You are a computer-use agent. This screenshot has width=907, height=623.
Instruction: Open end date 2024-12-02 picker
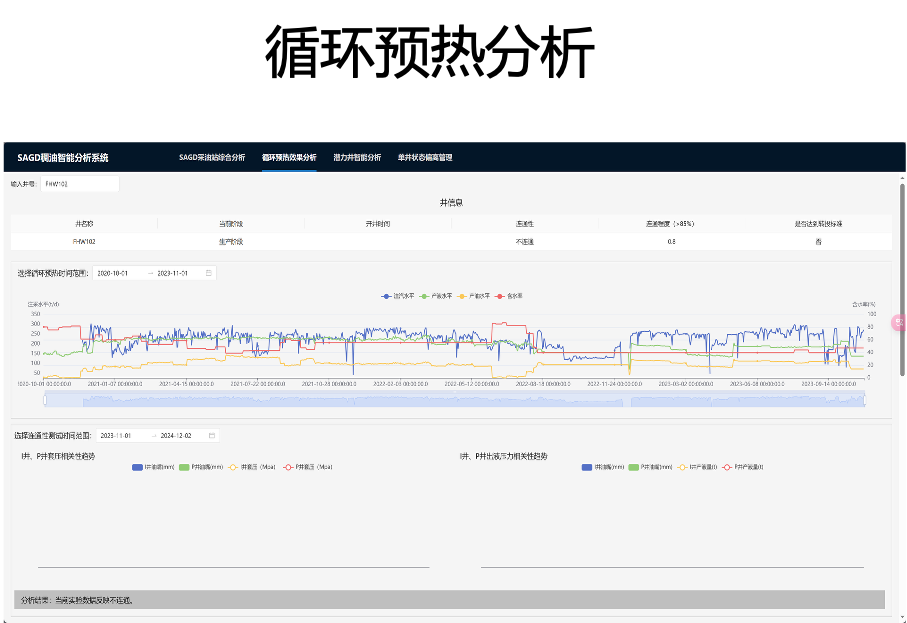[179, 436]
